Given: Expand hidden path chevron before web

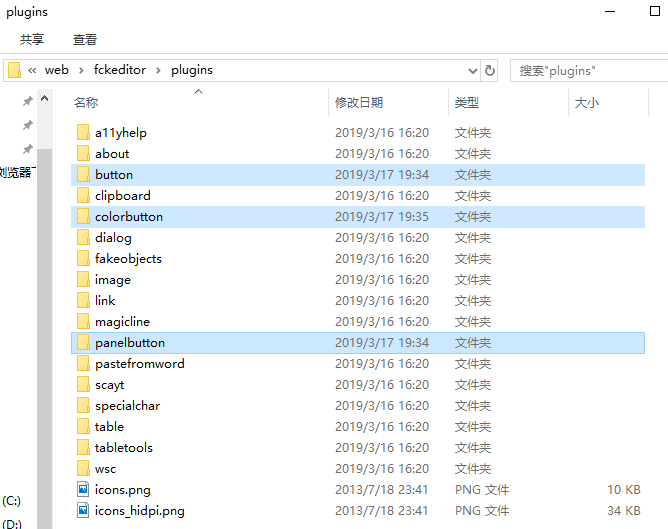Looking at the screenshot, I should (x=32, y=70).
